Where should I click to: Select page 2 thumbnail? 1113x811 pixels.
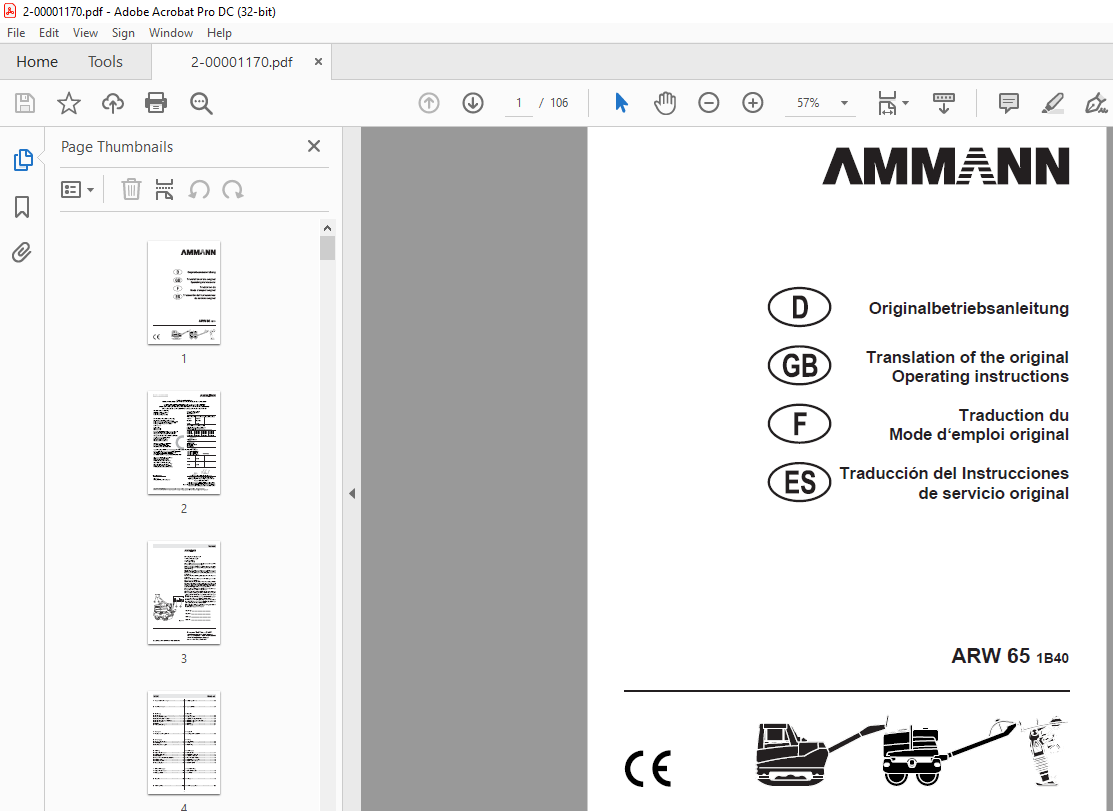click(184, 443)
